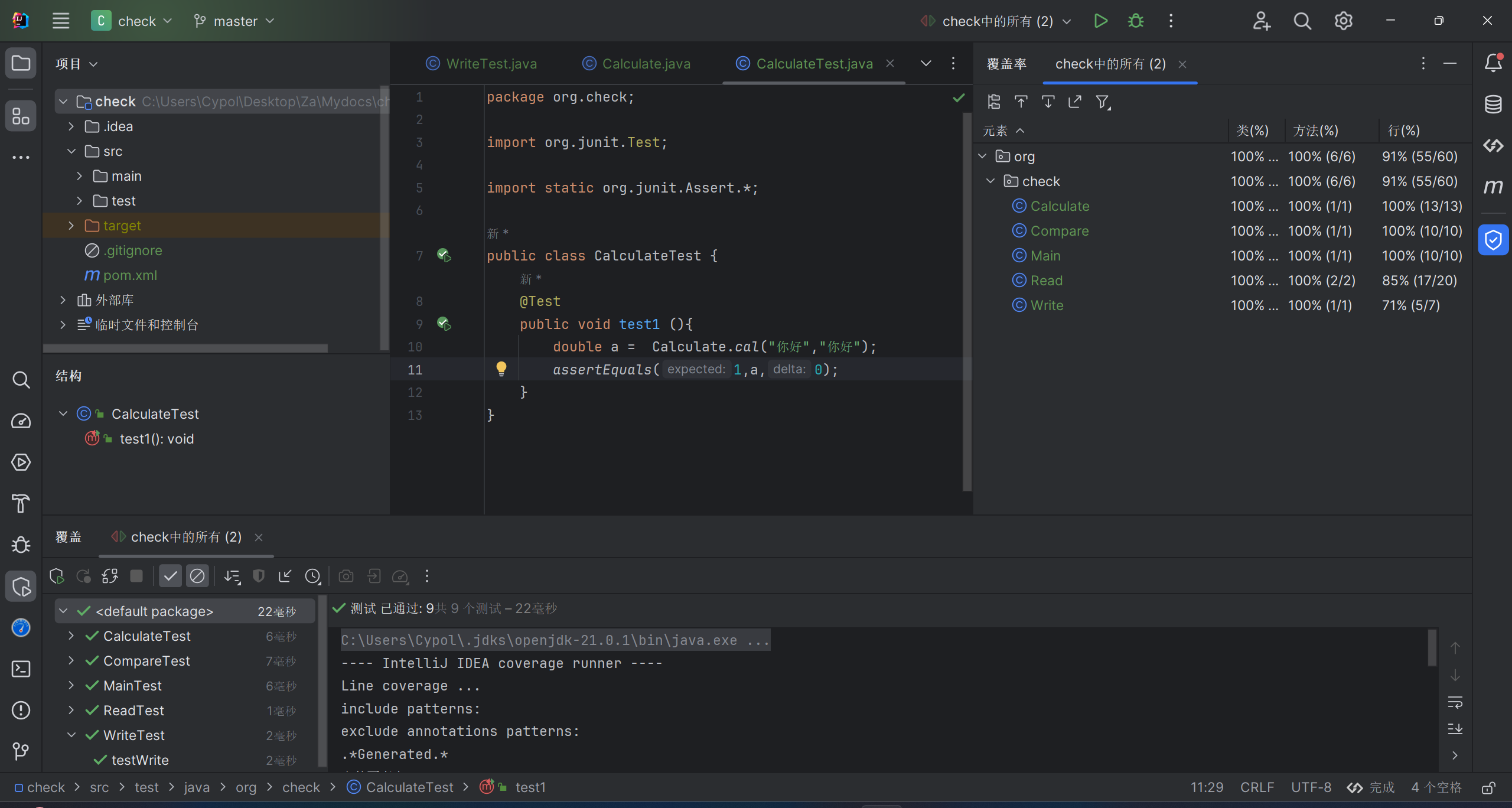Expand the ReadTest node in test results

point(71,710)
